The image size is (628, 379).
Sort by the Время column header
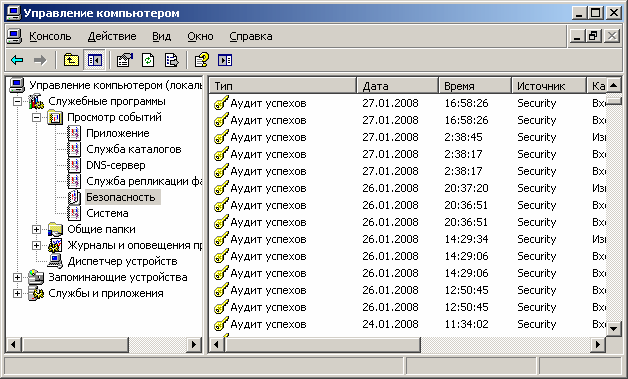[x=475, y=86]
